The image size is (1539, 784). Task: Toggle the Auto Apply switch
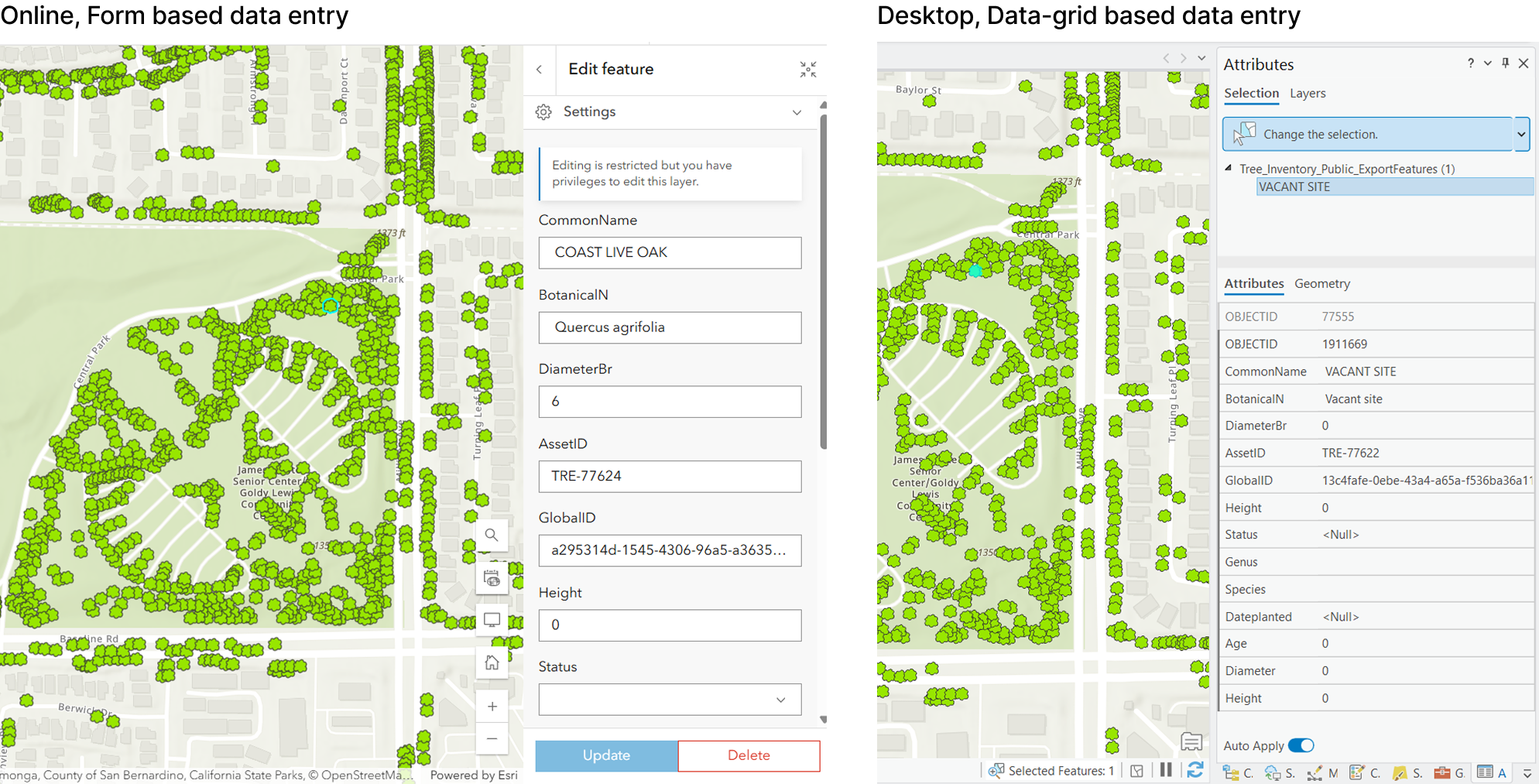click(x=1301, y=745)
